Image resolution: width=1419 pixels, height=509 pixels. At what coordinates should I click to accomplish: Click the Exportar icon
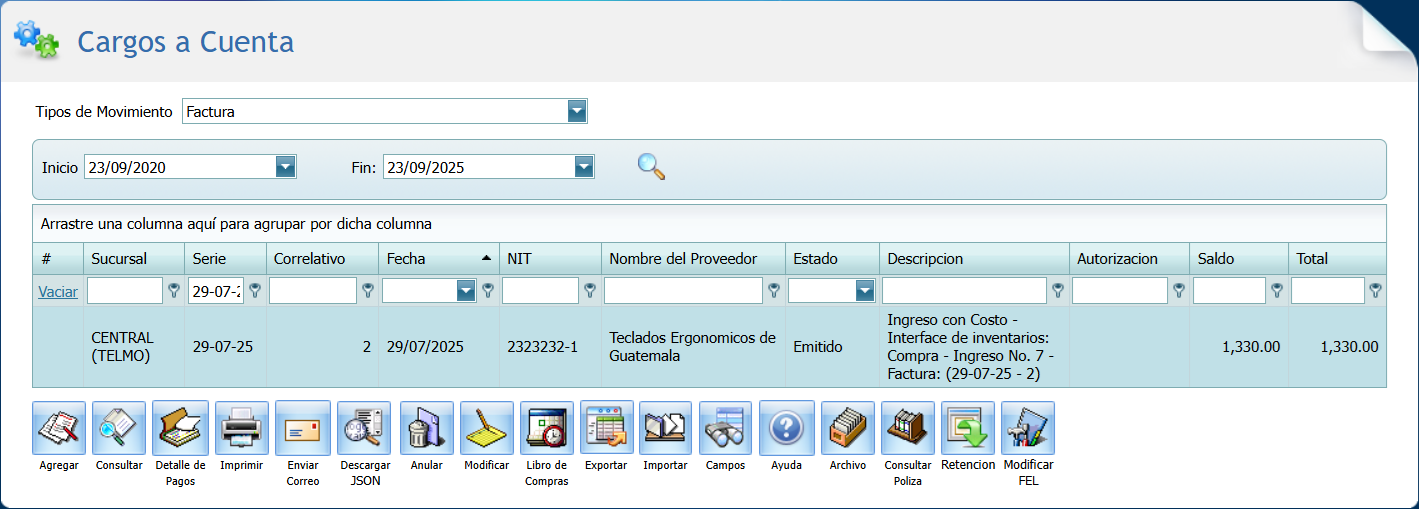[x=606, y=428]
